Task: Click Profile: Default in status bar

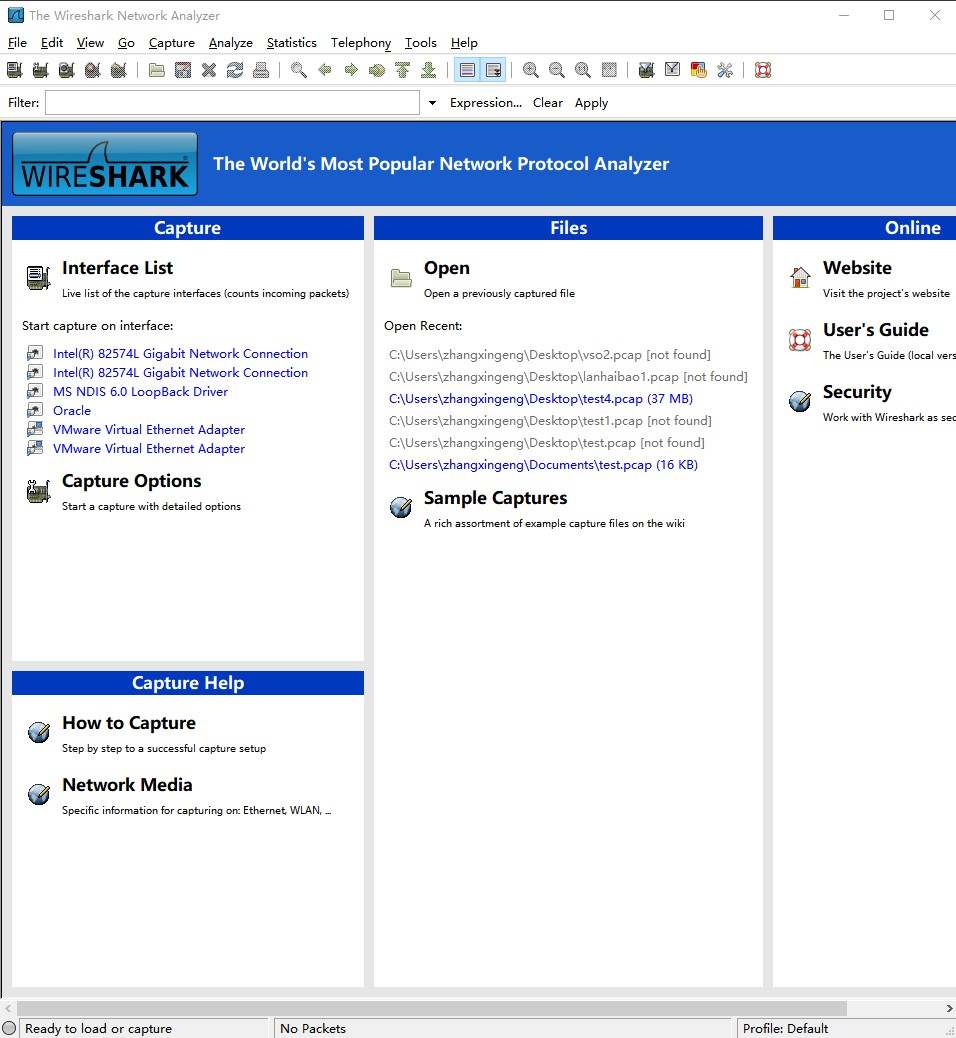Action: pos(785,1028)
